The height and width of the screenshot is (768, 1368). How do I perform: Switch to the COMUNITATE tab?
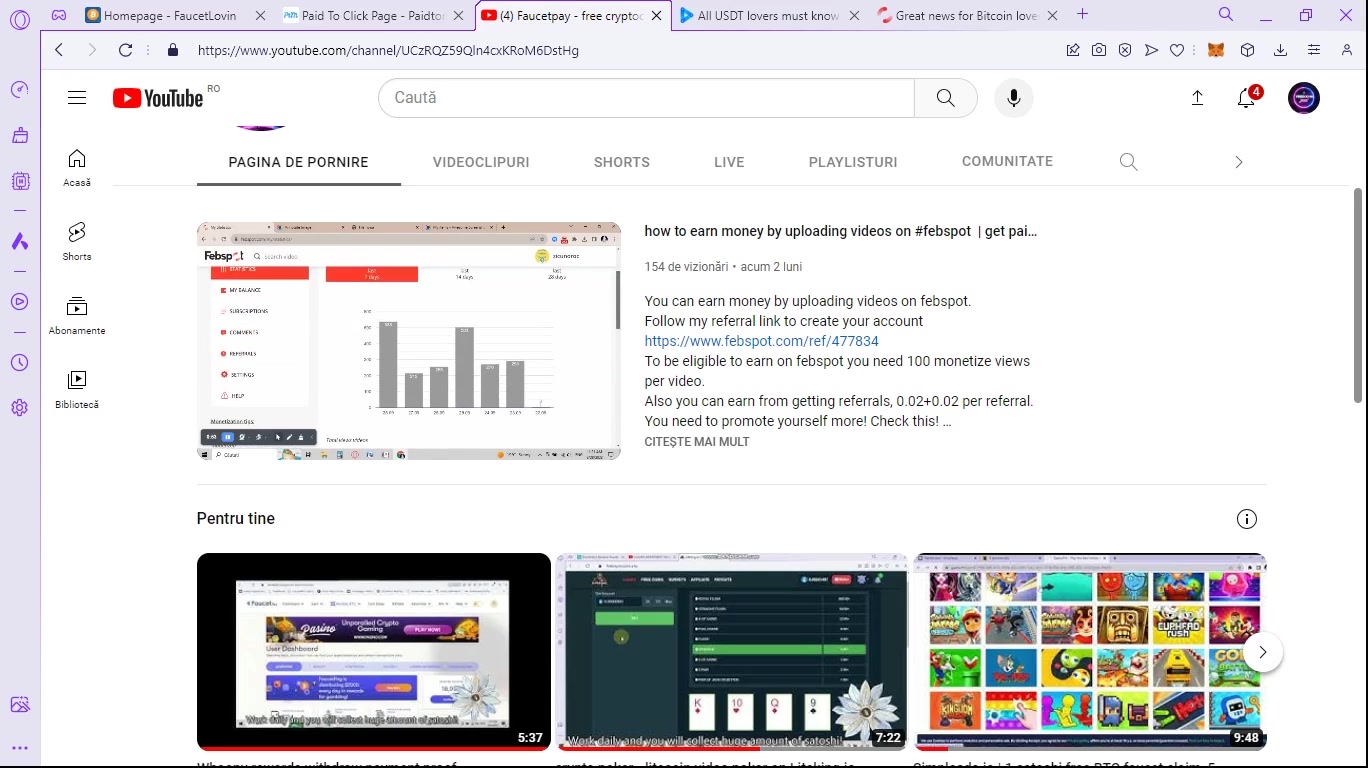[1007, 161]
